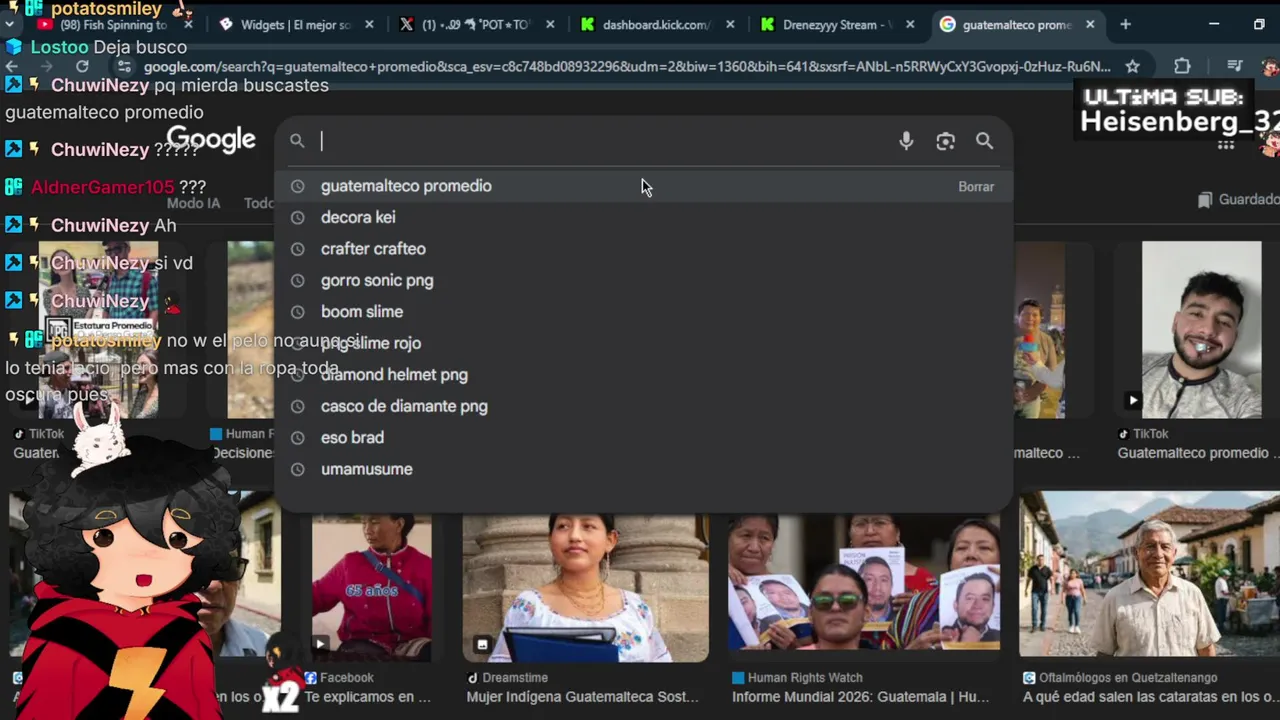Switch to the dashboard.kick.com tab
1280x720 pixels.
(x=655, y=24)
